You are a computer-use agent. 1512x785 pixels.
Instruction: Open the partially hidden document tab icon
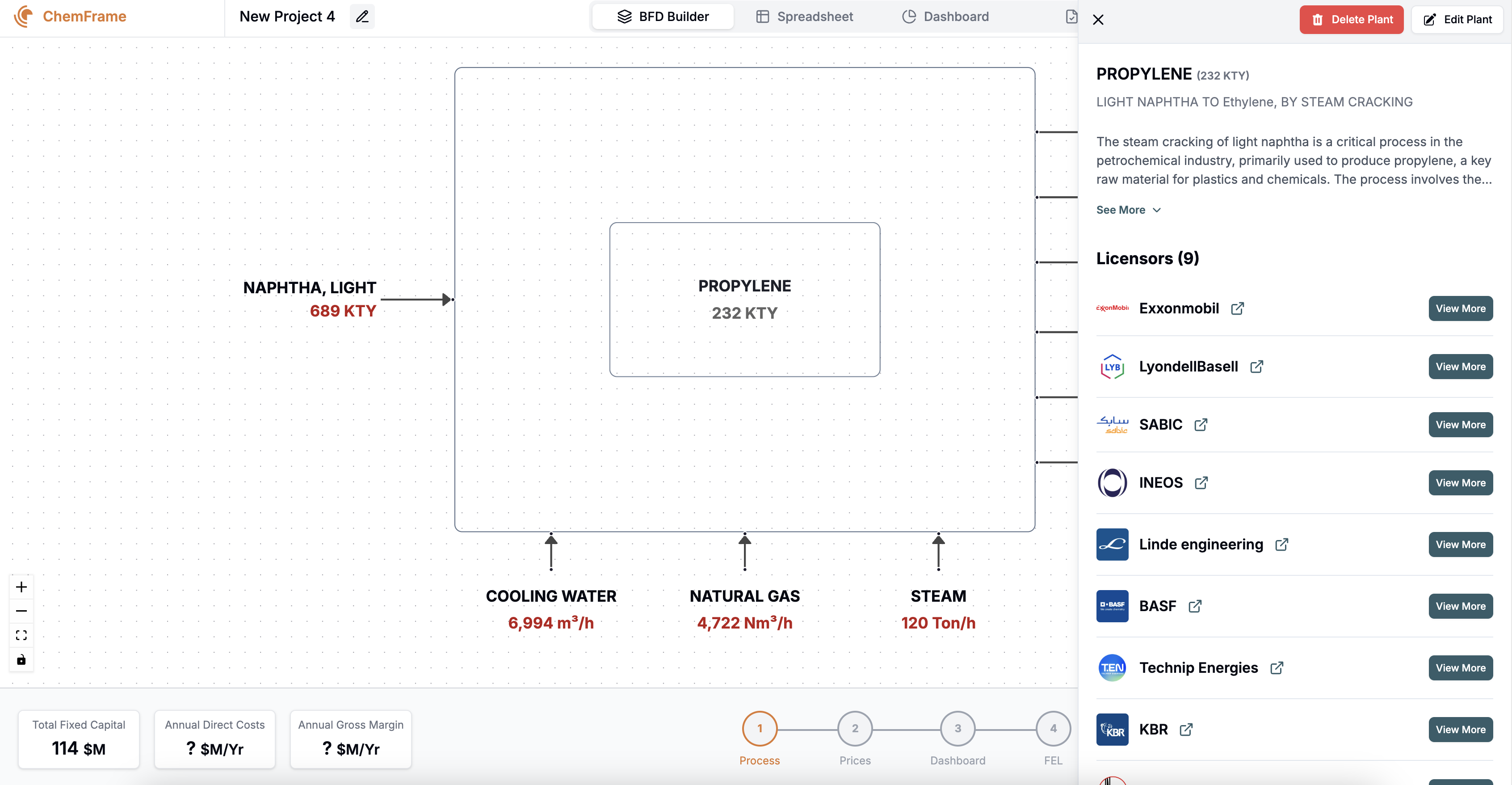click(x=1071, y=17)
